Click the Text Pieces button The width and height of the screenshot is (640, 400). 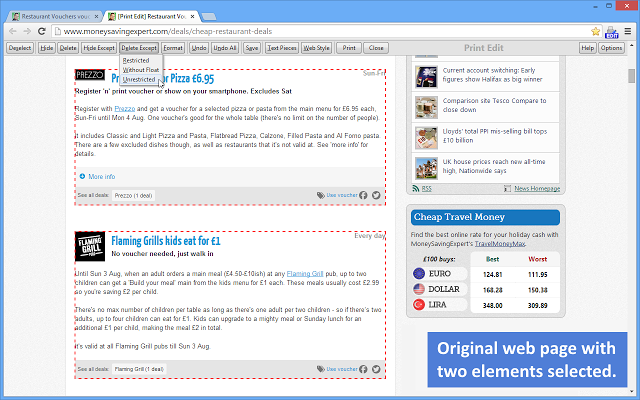[282, 48]
